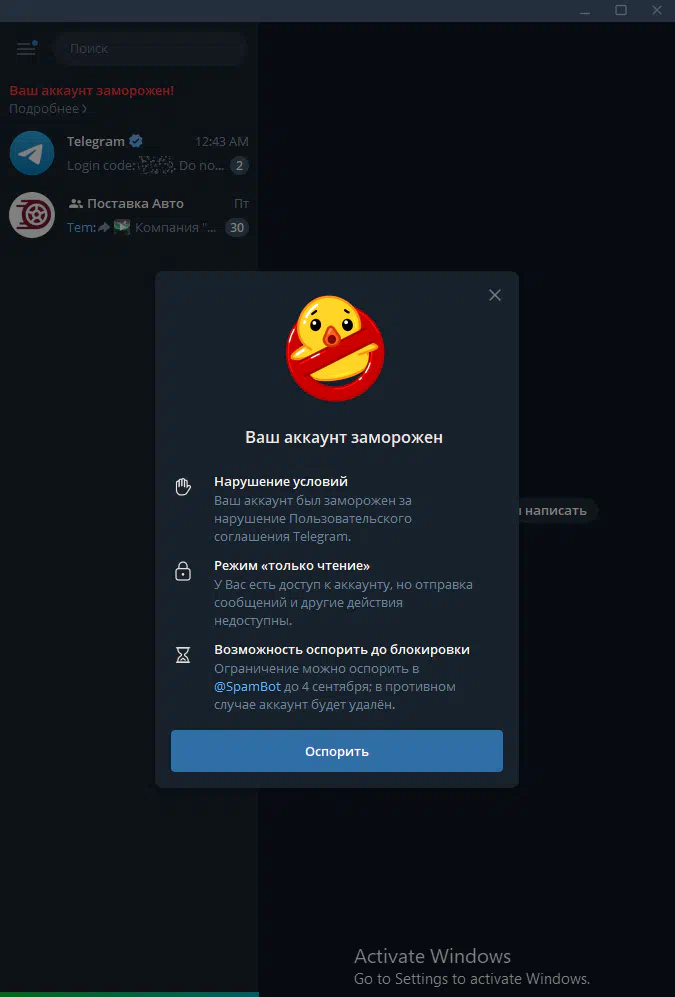Click the 12:43 AM timestamp
This screenshot has height=997, width=675.
222,141
